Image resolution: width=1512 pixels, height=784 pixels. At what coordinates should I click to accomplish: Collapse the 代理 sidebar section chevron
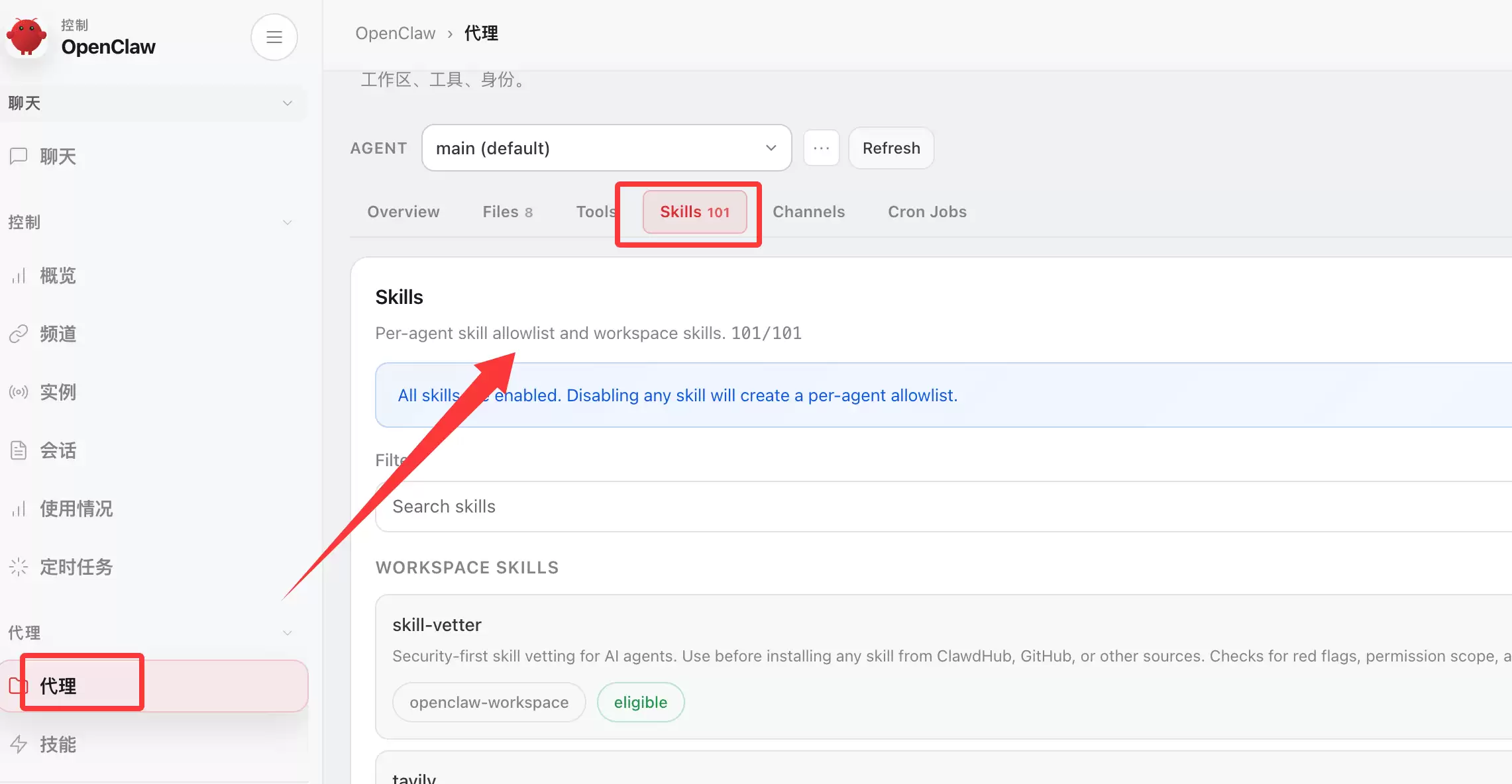click(287, 633)
